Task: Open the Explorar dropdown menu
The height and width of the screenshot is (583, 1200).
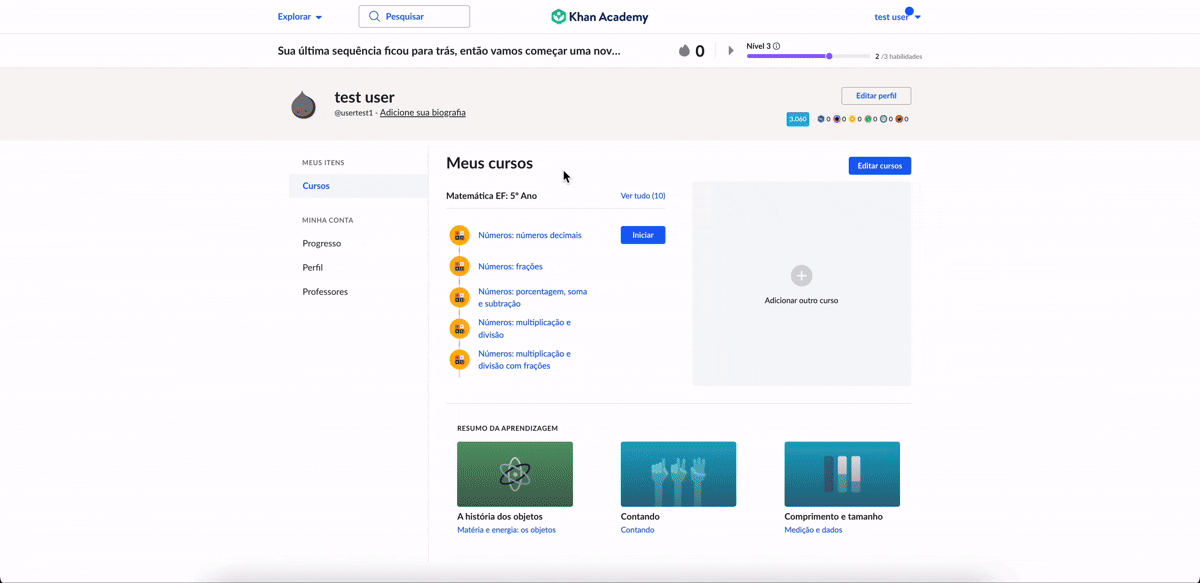Action: (x=300, y=17)
